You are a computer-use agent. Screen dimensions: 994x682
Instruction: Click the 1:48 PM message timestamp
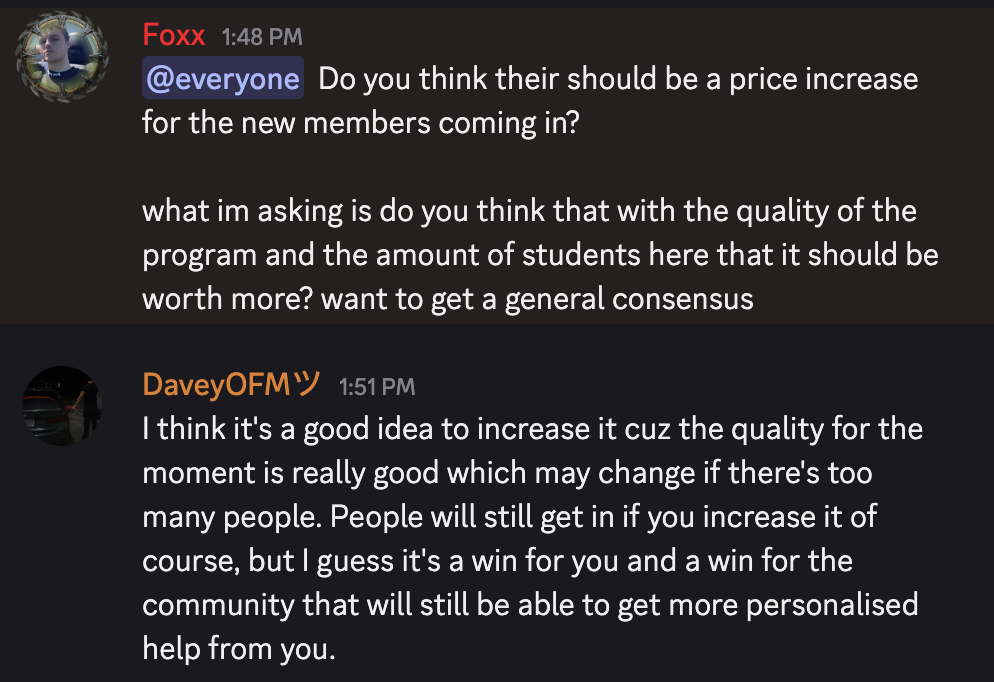pos(262,37)
